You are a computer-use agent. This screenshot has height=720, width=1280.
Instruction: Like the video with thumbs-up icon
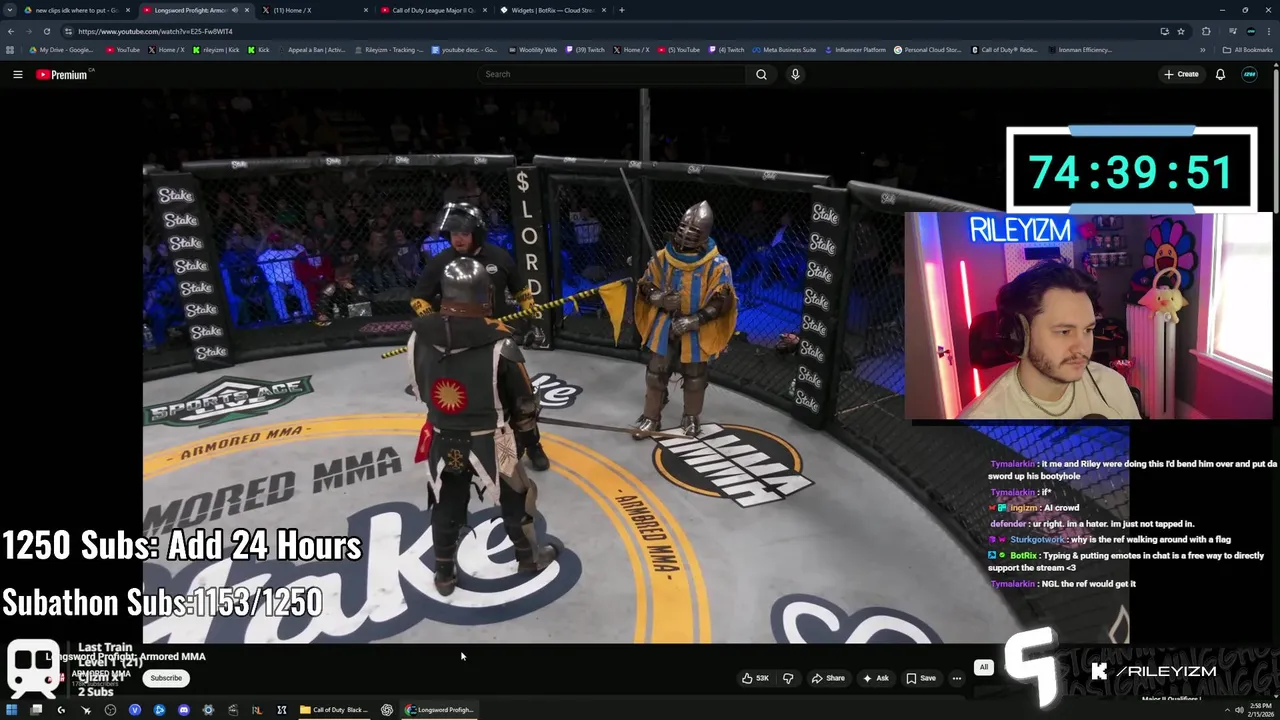click(755, 678)
